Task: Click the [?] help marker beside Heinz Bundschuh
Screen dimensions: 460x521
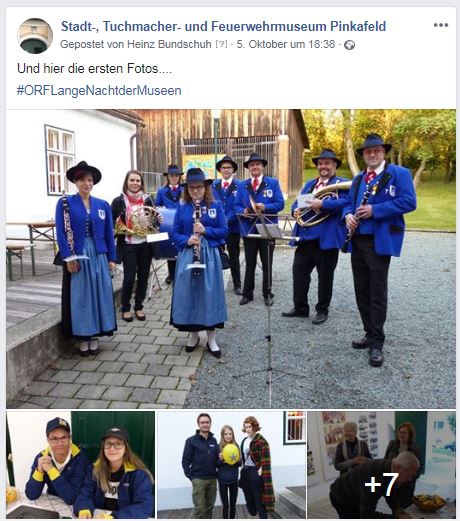Action: pyautogui.click(x=221, y=44)
